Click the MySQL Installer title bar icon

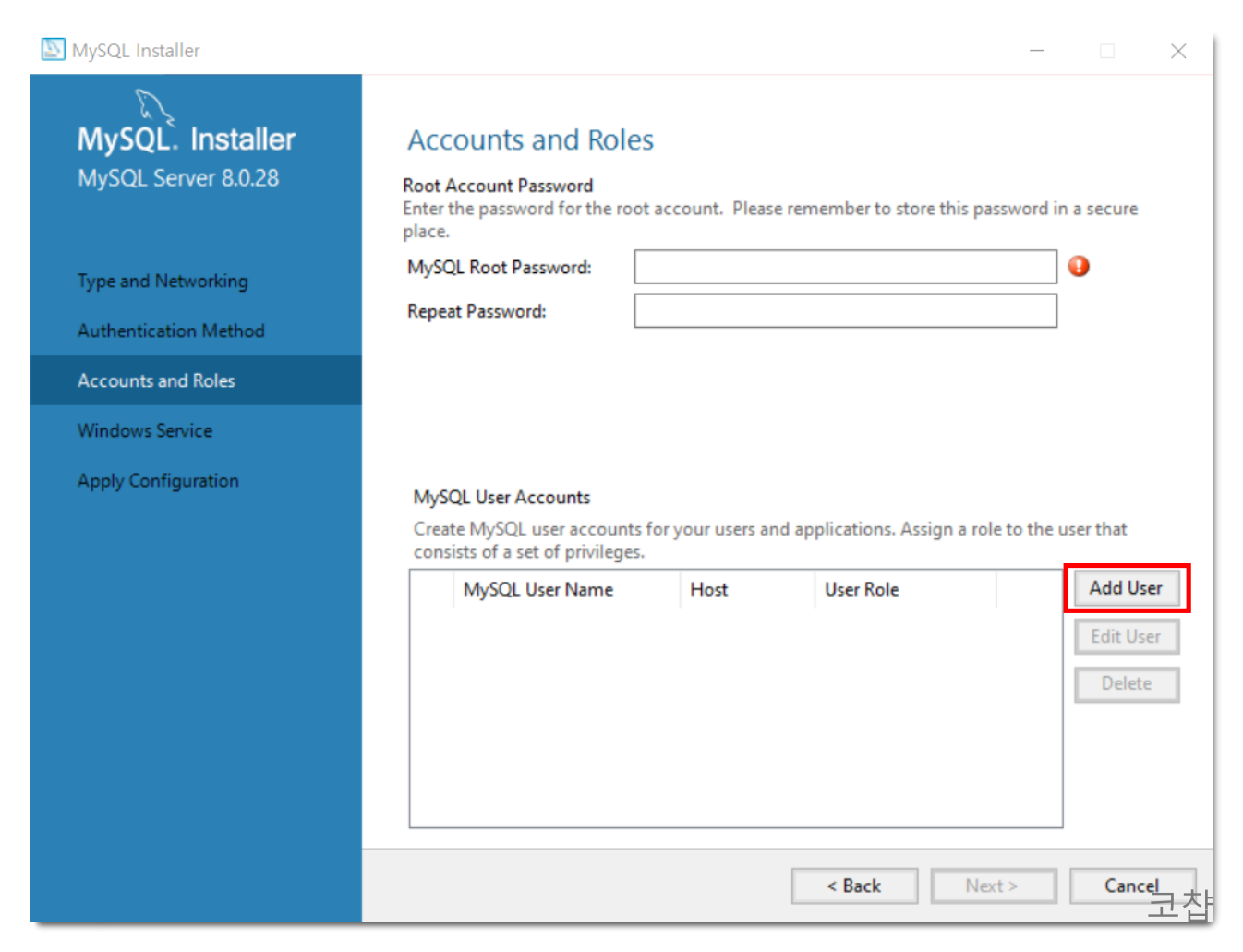(54, 49)
